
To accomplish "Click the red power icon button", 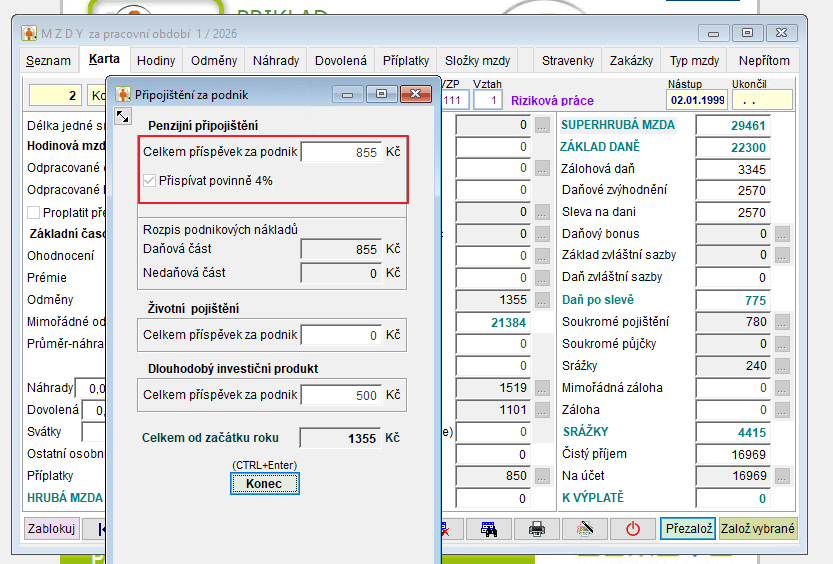I will tap(632, 529).
